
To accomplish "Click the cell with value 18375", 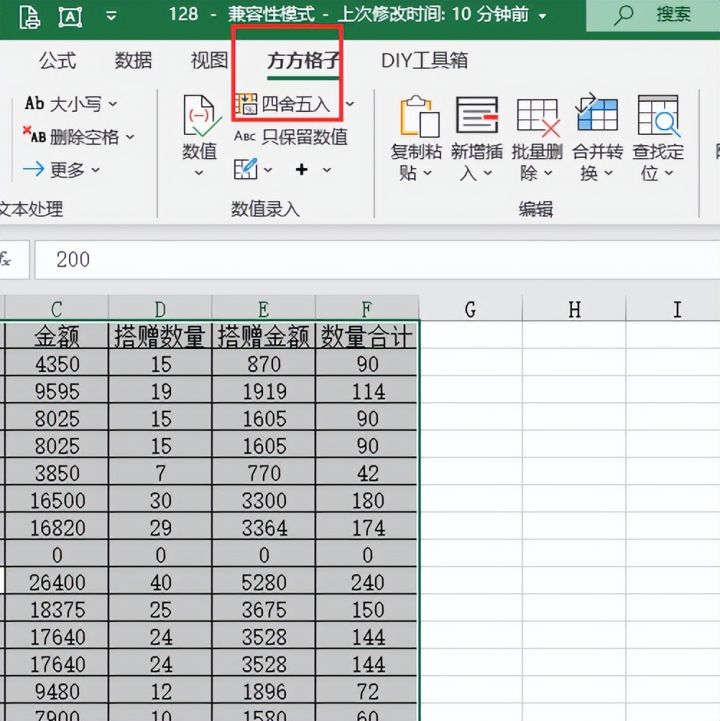I will coord(57,609).
